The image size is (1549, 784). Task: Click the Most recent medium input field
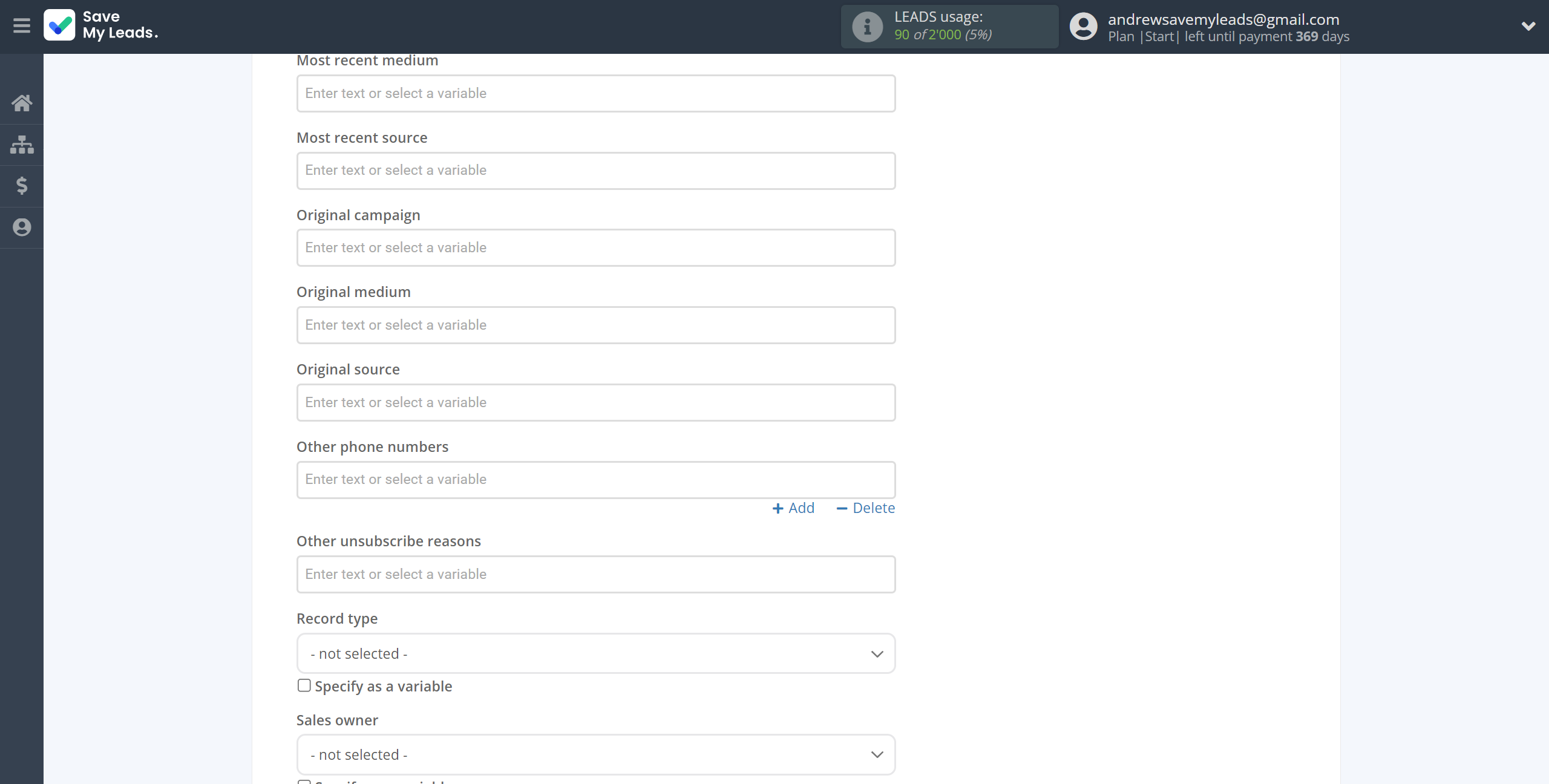pos(596,93)
